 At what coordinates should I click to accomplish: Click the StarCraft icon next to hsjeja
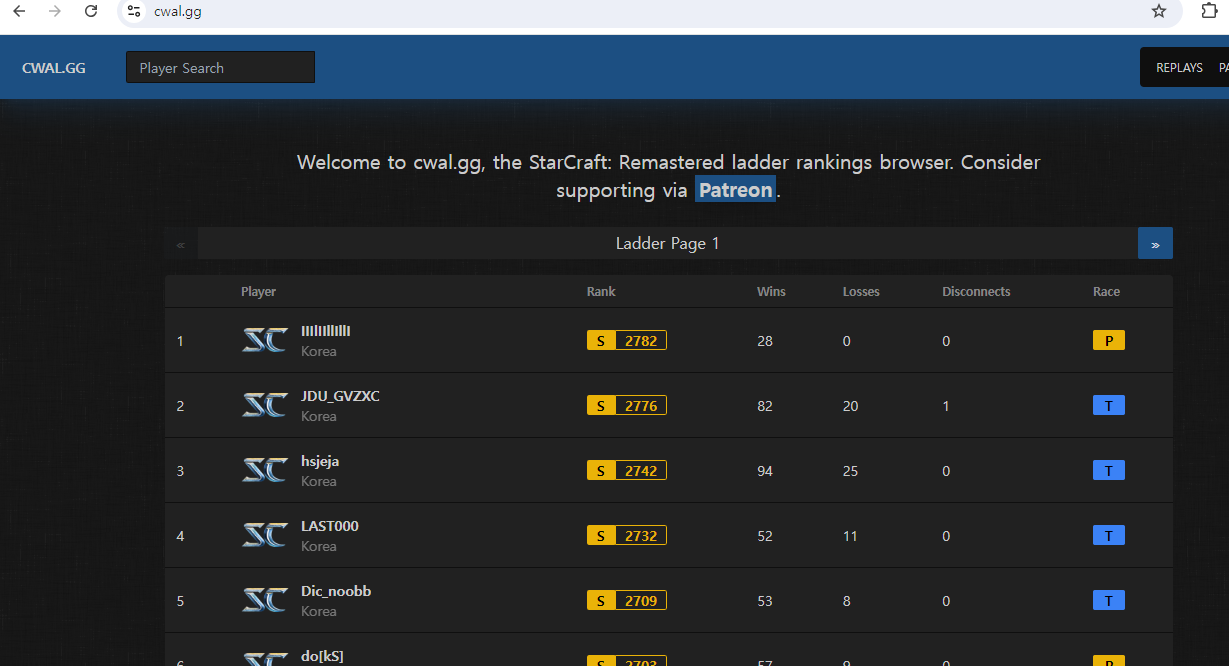click(x=265, y=470)
